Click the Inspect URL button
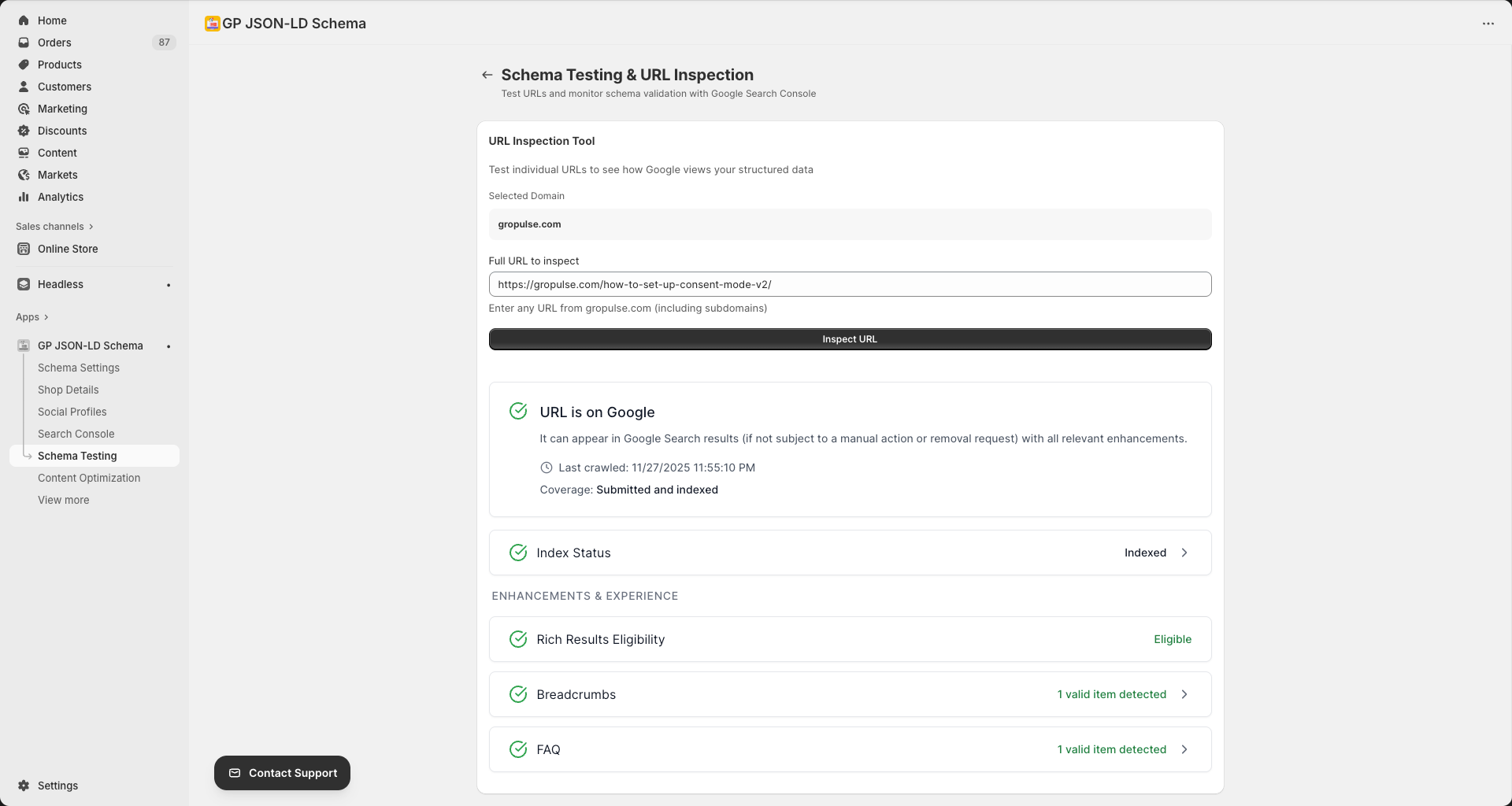Image resolution: width=1512 pixels, height=806 pixels. point(850,338)
